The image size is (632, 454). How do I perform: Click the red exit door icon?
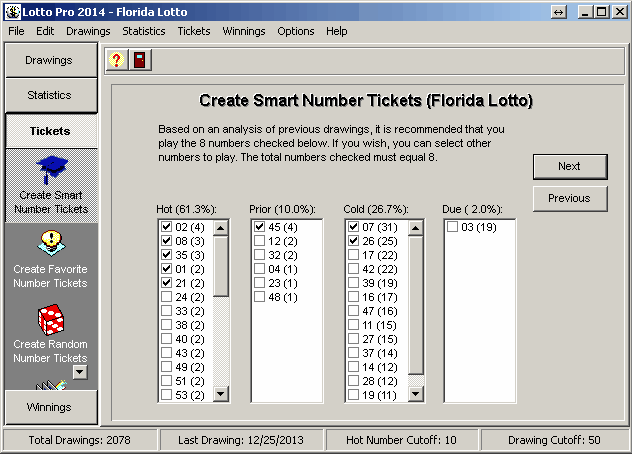tap(140, 60)
